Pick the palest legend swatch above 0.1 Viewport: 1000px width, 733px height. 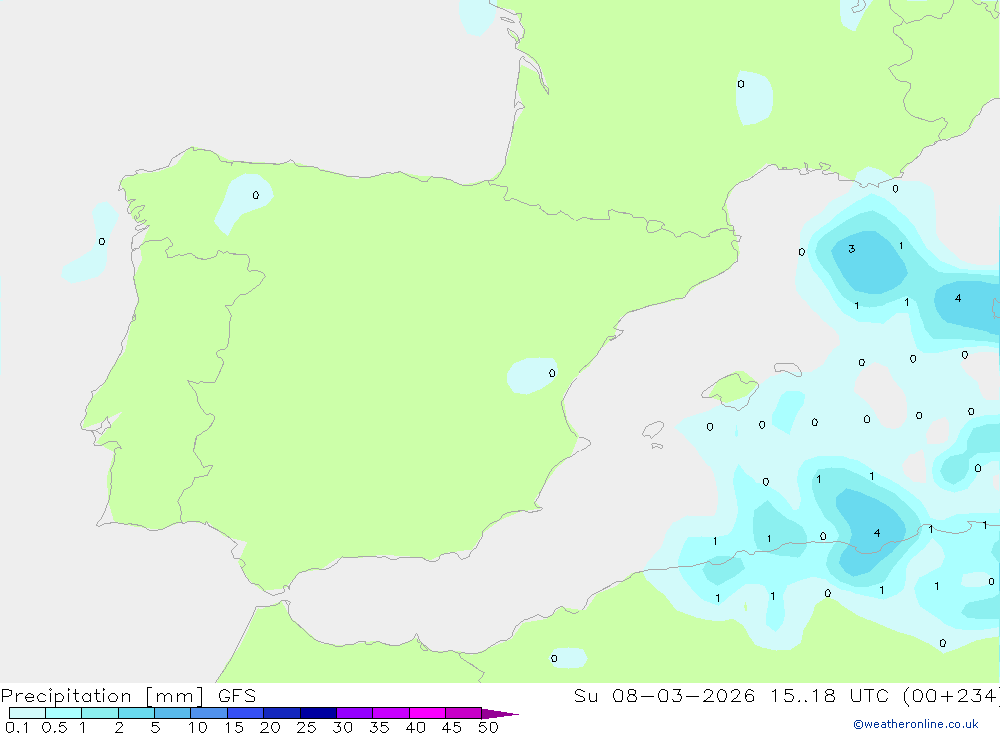click(x=27, y=713)
